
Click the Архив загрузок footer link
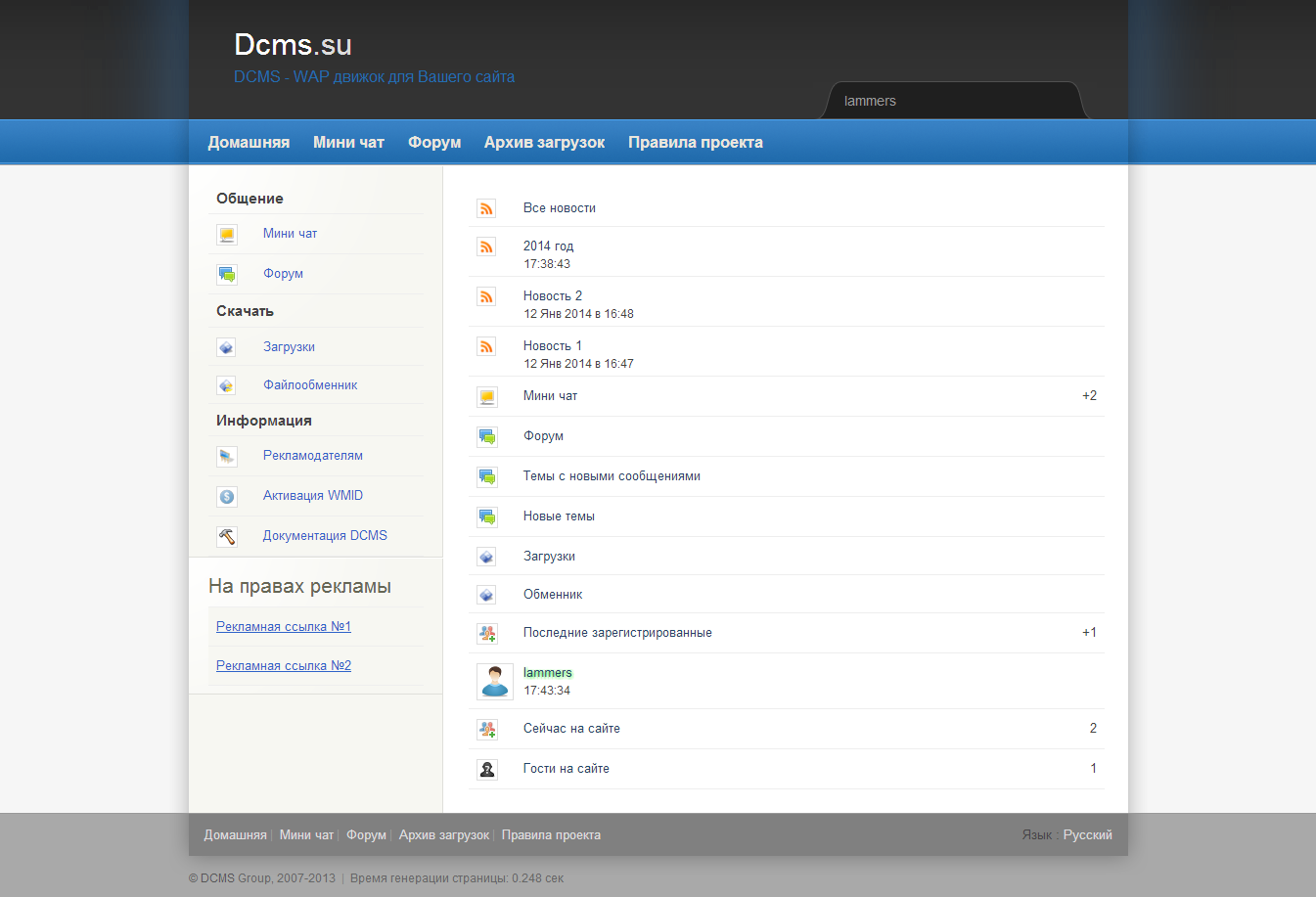(444, 835)
